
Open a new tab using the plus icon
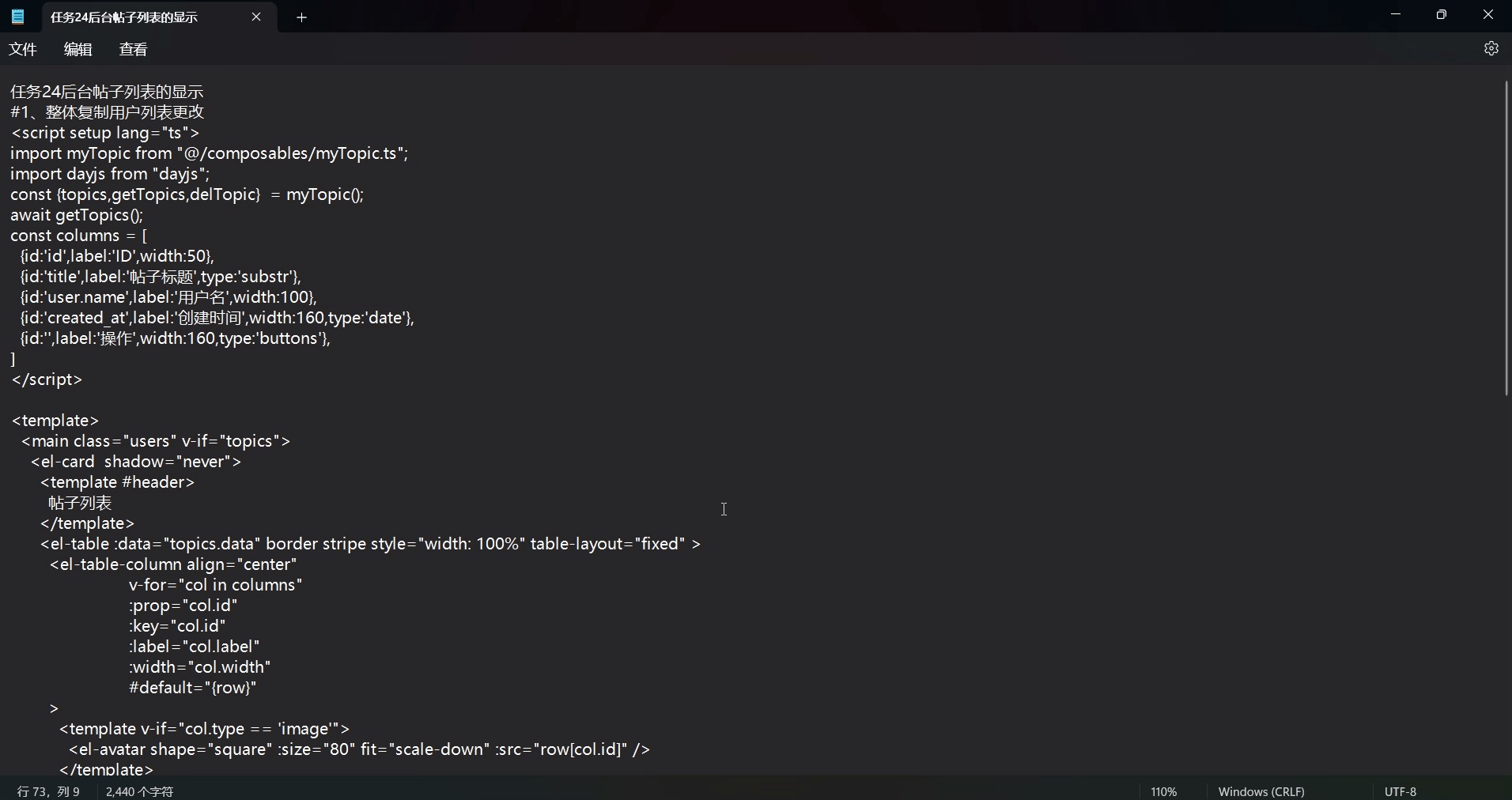click(x=302, y=17)
